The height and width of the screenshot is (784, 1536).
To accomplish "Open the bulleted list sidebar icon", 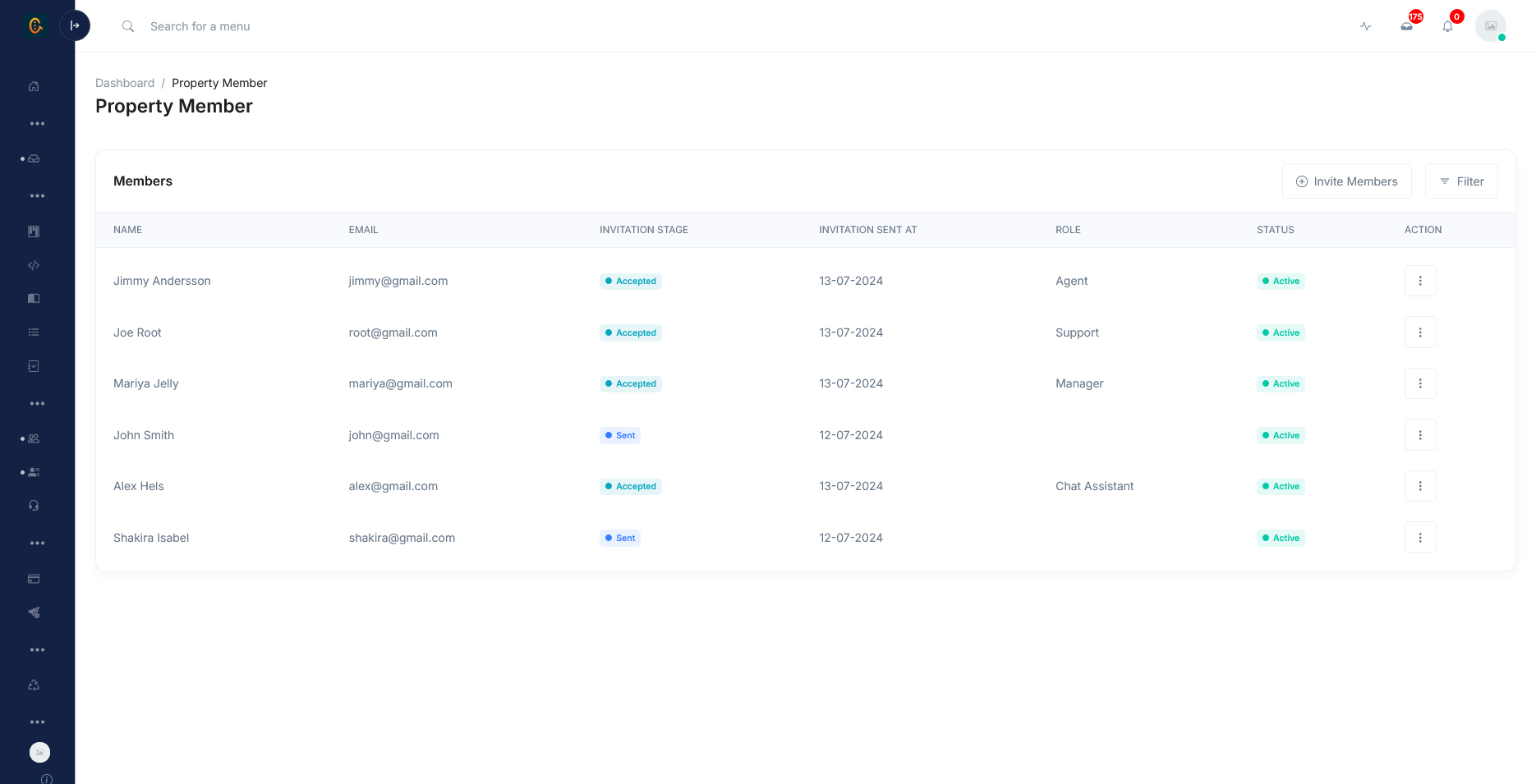I will [x=34, y=332].
